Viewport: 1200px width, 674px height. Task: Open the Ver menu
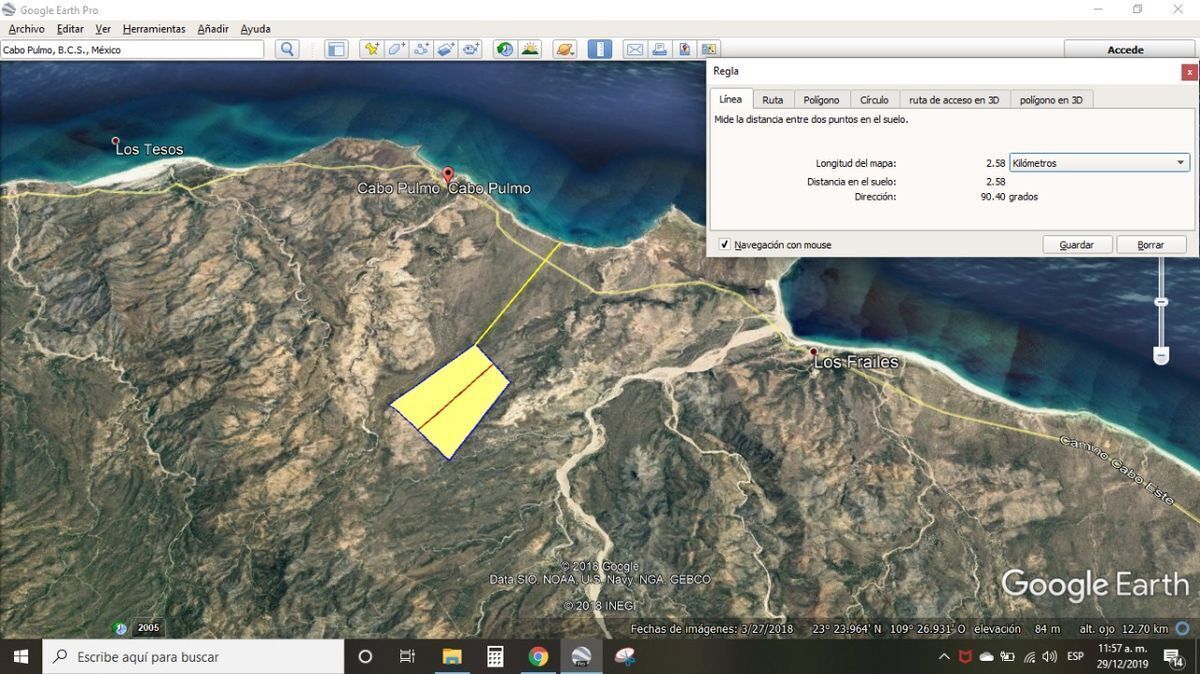tap(103, 29)
